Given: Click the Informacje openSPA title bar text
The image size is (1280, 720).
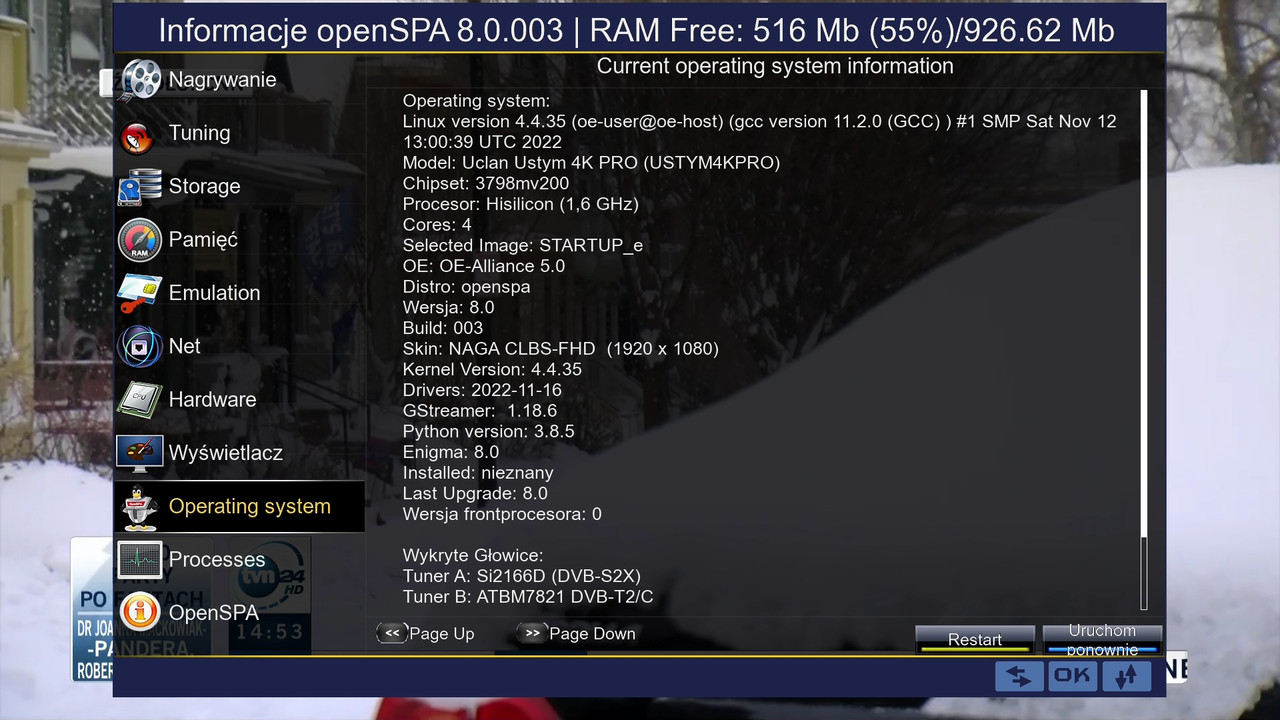Looking at the screenshot, I should point(636,29).
